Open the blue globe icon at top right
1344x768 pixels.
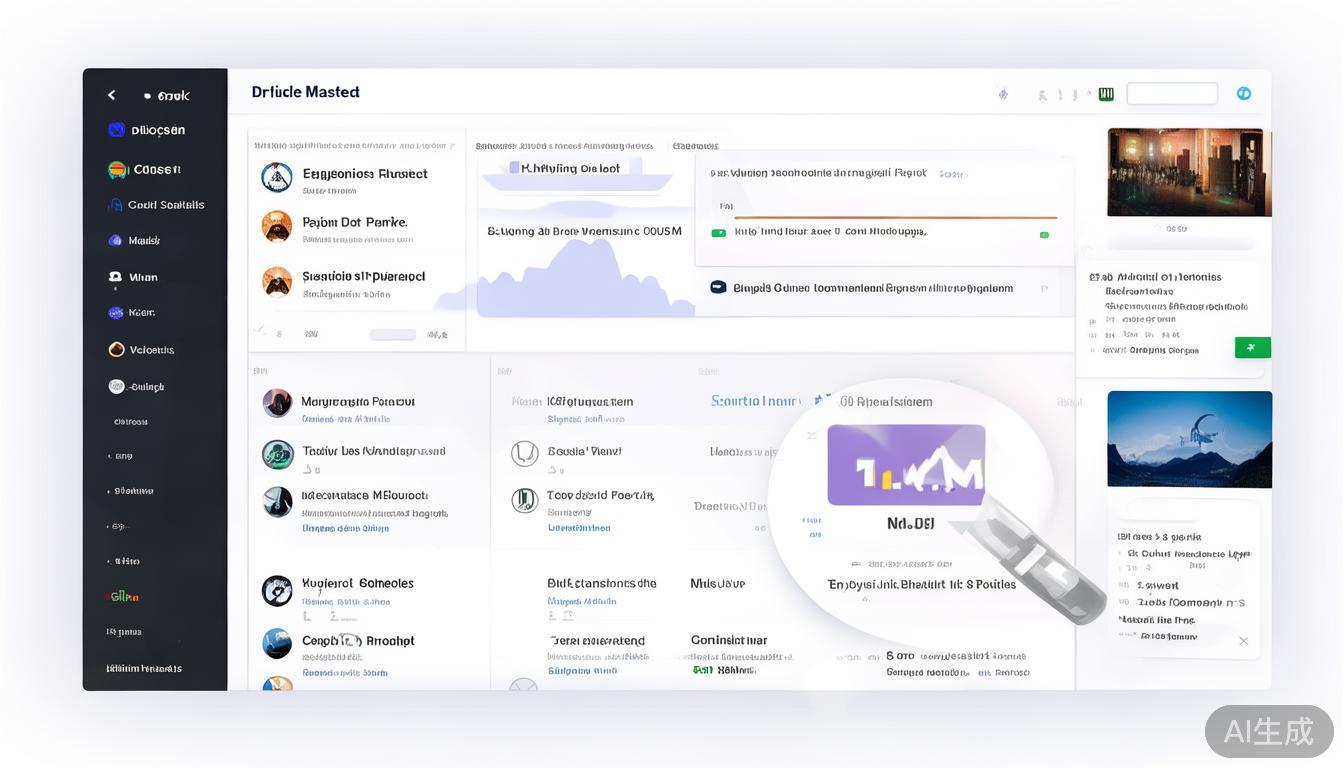click(1242, 92)
